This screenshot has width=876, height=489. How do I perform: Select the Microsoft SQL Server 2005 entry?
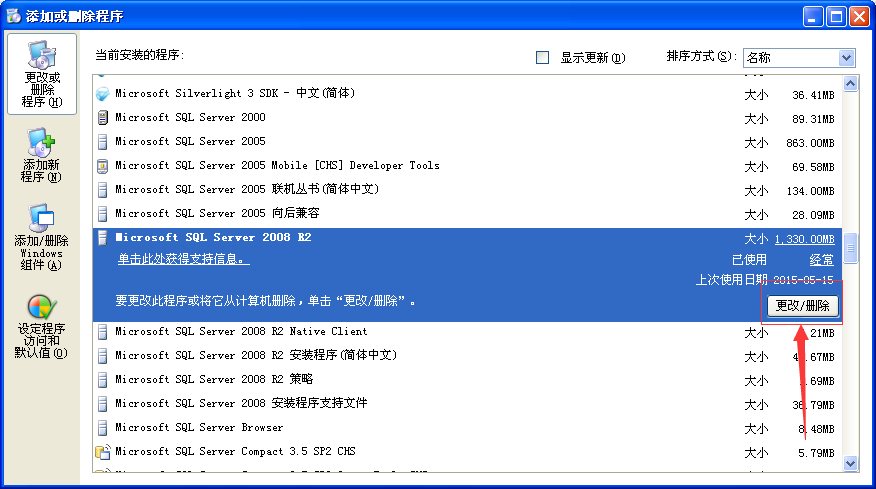tap(190, 141)
